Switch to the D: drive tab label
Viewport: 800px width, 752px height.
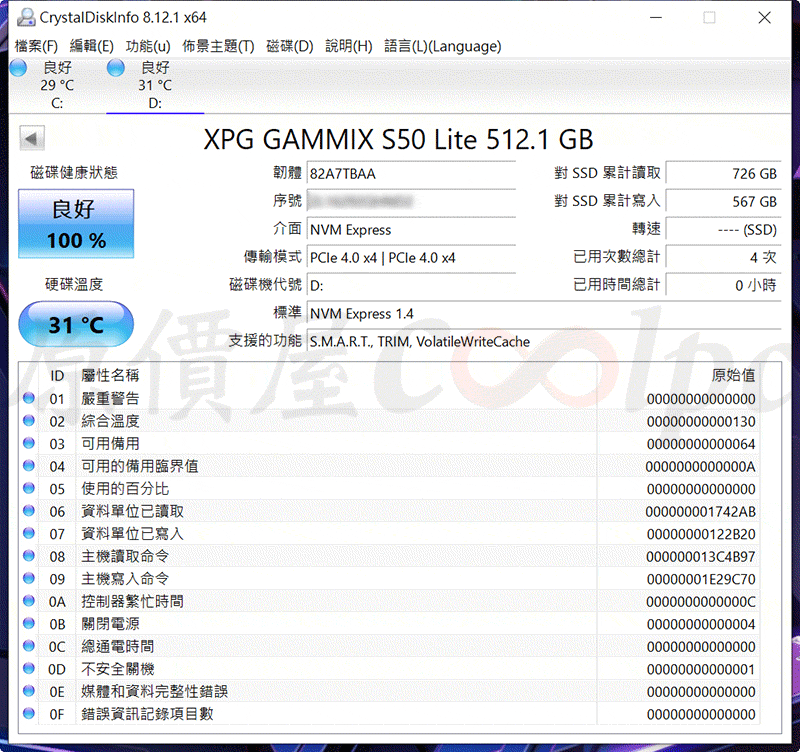[x=155, y=104]
